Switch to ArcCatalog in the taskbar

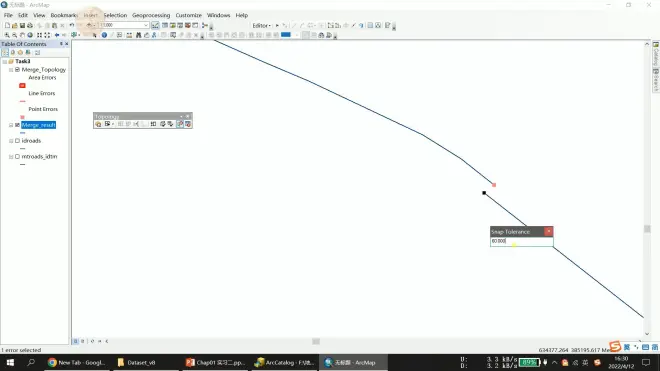(285, 363)
